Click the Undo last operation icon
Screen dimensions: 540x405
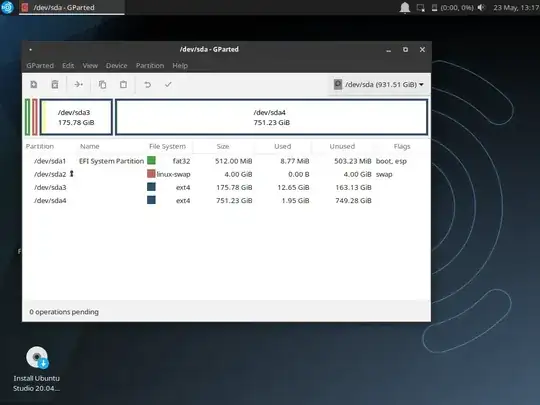click(147, 84)
